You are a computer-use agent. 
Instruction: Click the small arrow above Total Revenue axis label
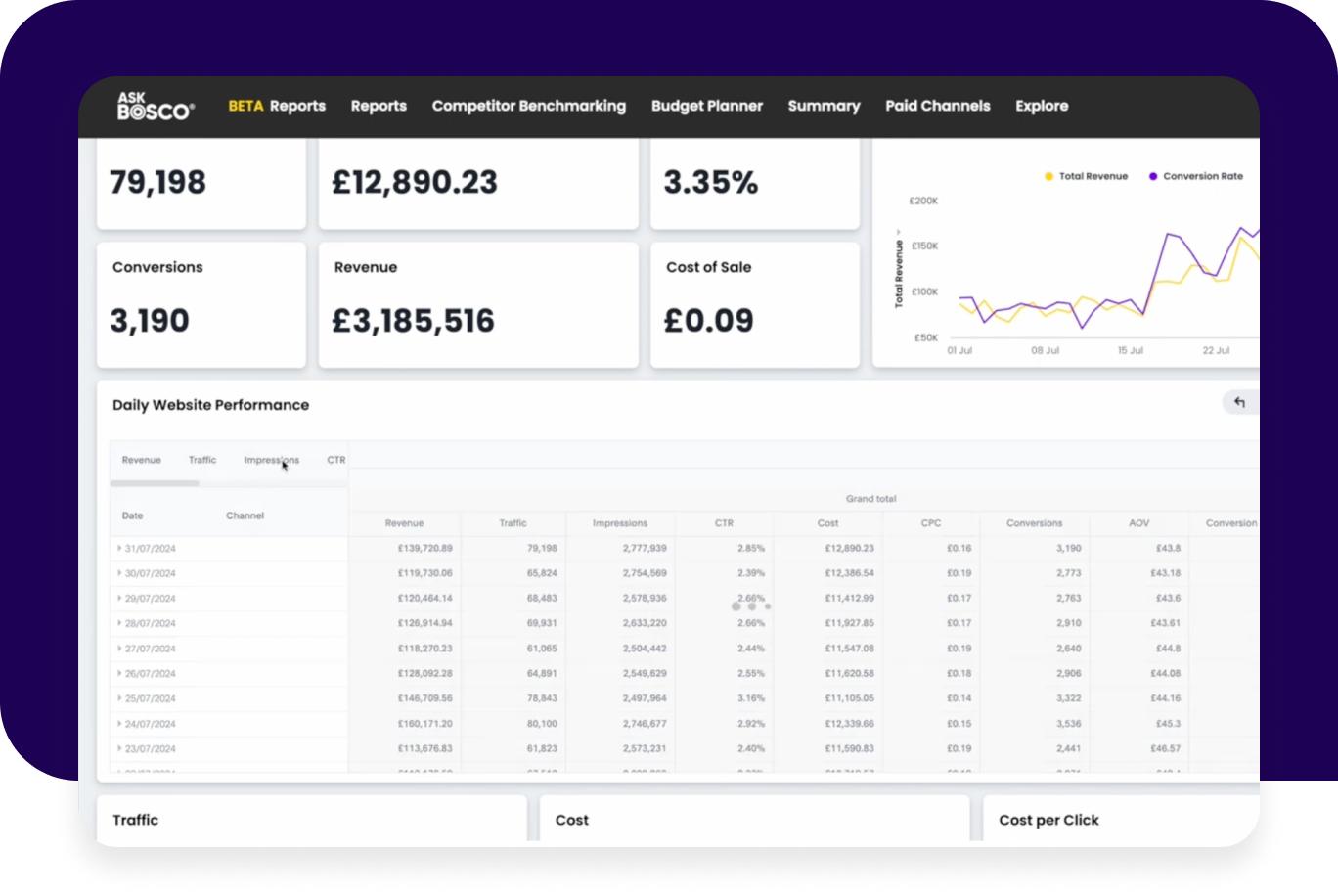click(x=898, y=232)
